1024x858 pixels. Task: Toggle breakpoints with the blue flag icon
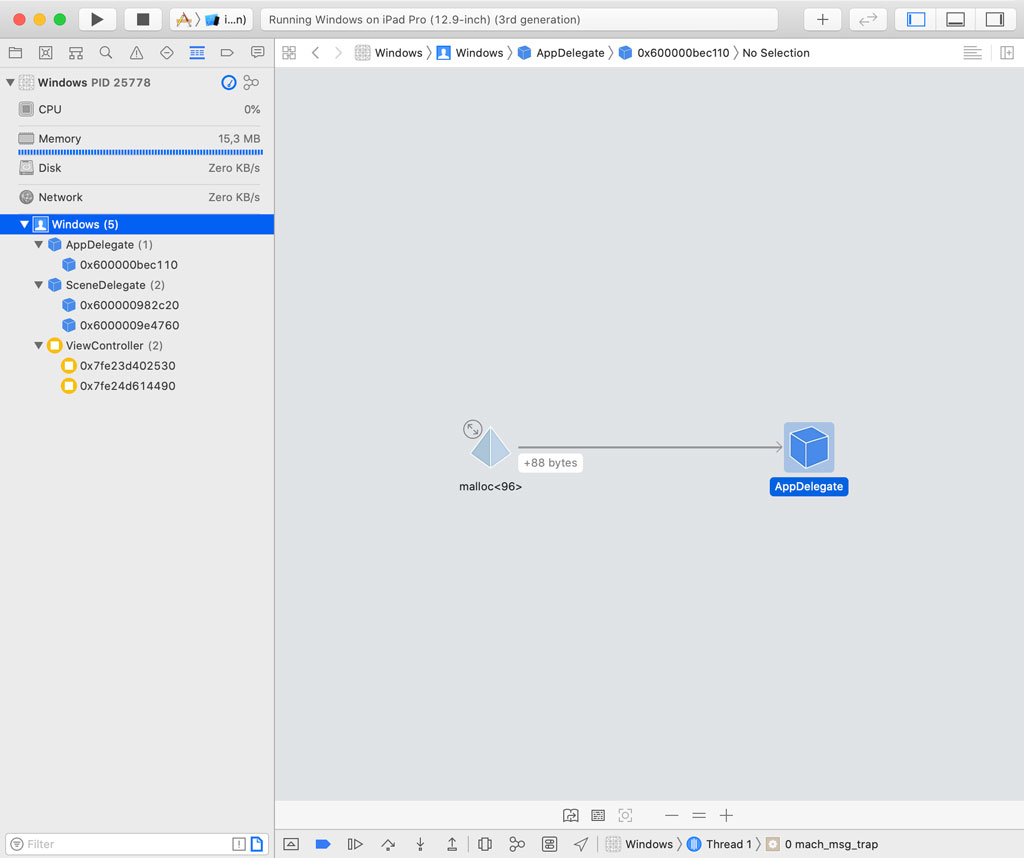322,844
